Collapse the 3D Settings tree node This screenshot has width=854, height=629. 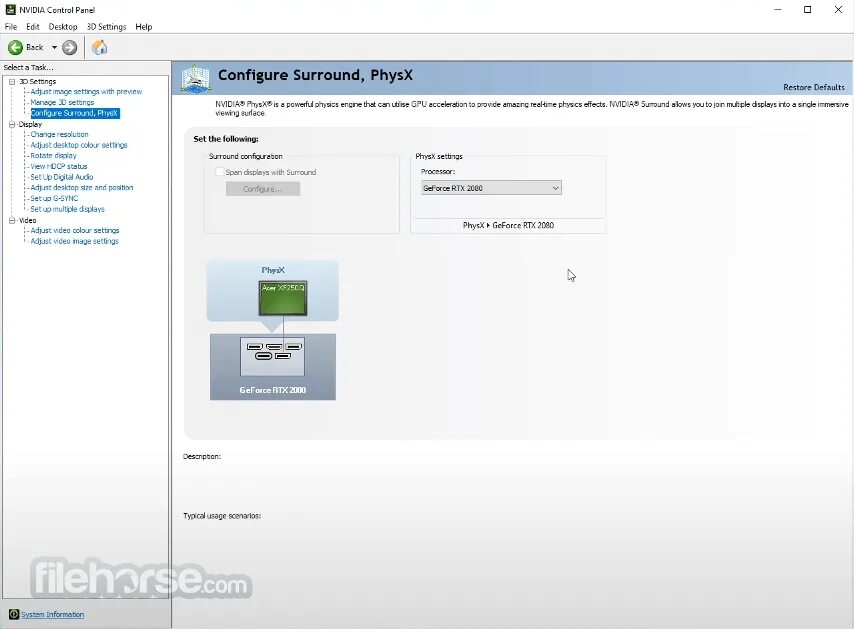[12, 81]
